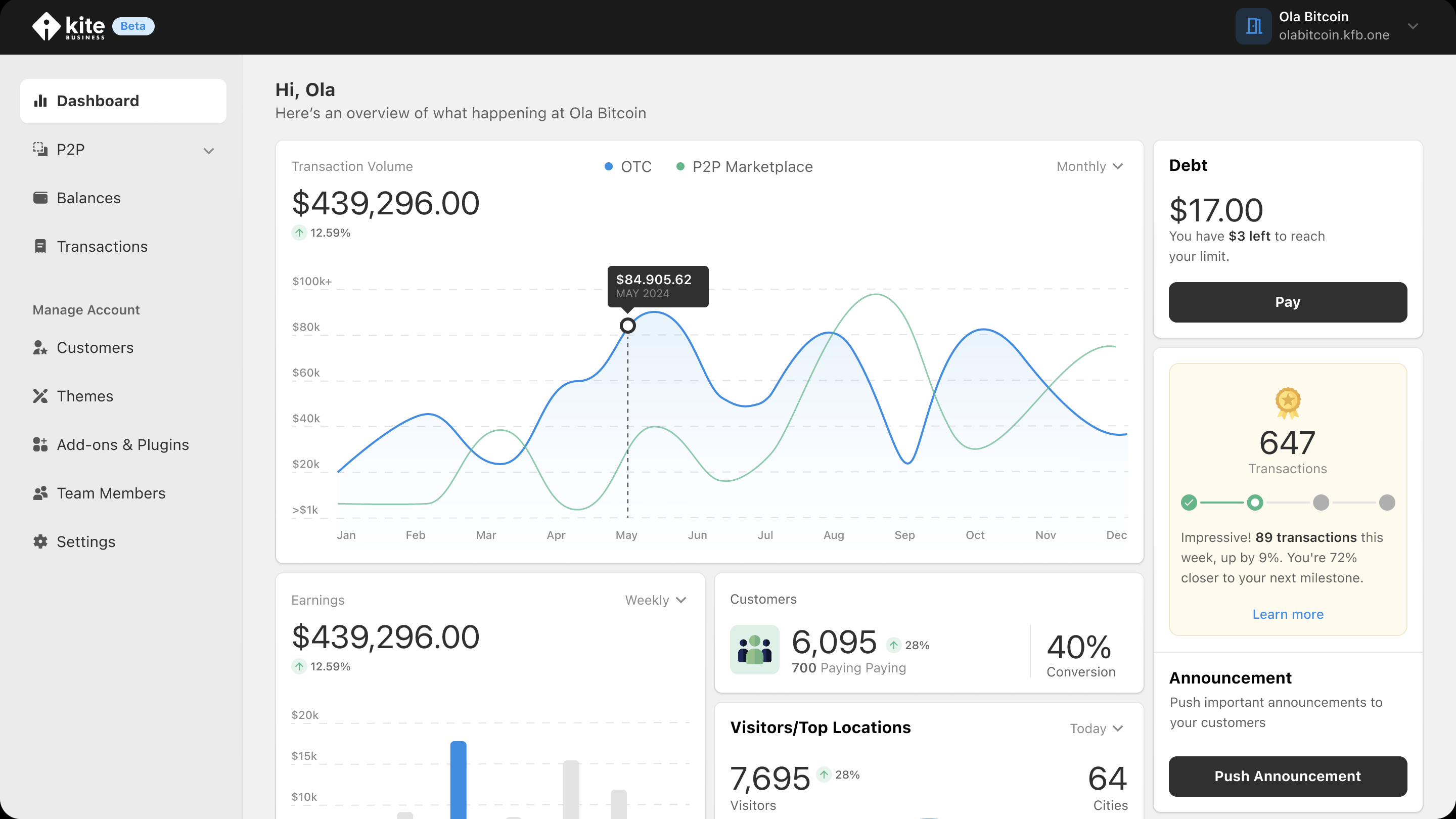Toggle the OTC series legend dot

pyautogui.click(x=608, y=167)
